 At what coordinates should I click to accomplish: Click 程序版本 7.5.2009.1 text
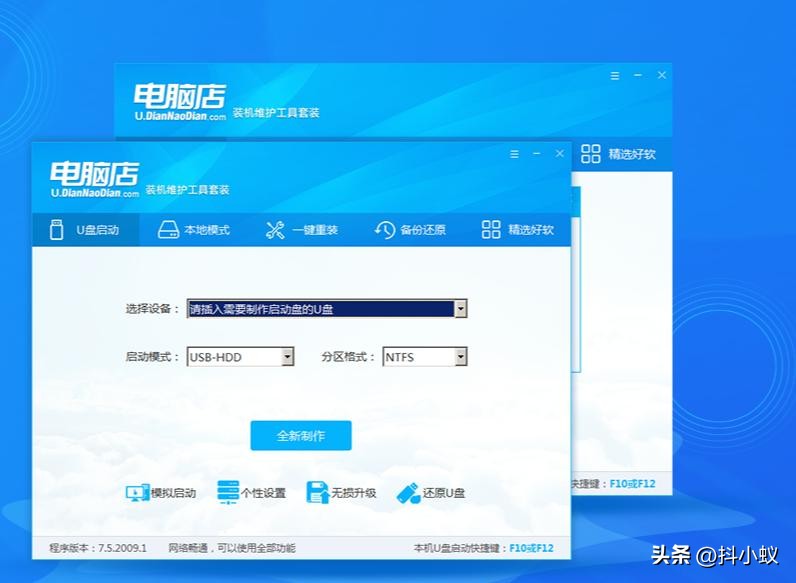pos(98,548)
